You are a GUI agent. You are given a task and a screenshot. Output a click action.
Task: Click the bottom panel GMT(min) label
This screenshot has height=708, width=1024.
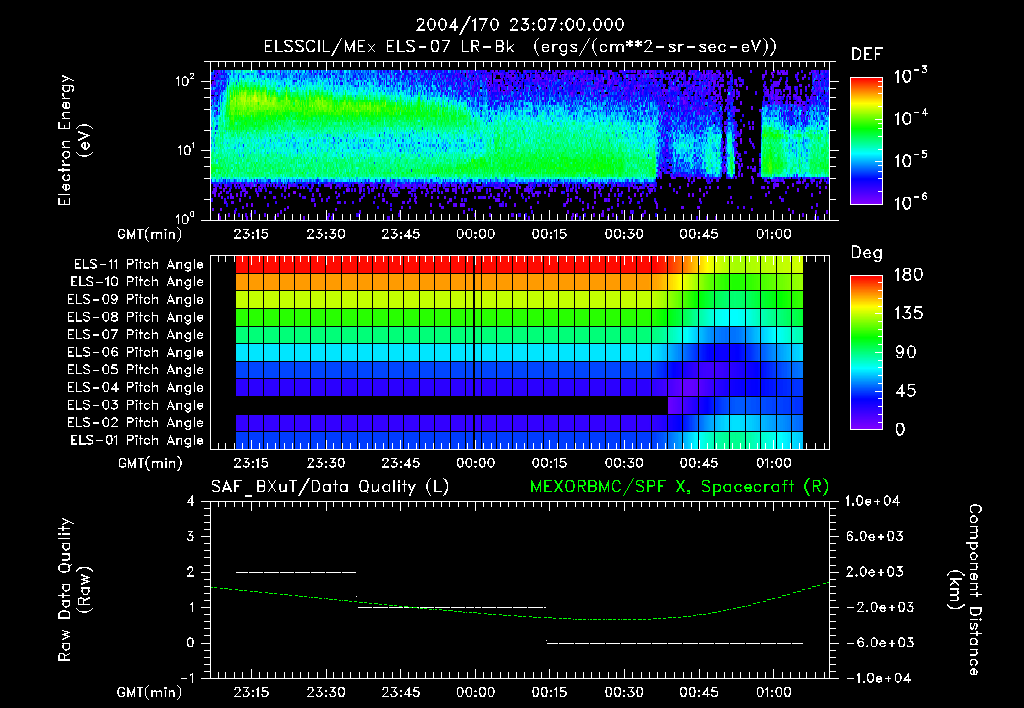coord(150,693)
